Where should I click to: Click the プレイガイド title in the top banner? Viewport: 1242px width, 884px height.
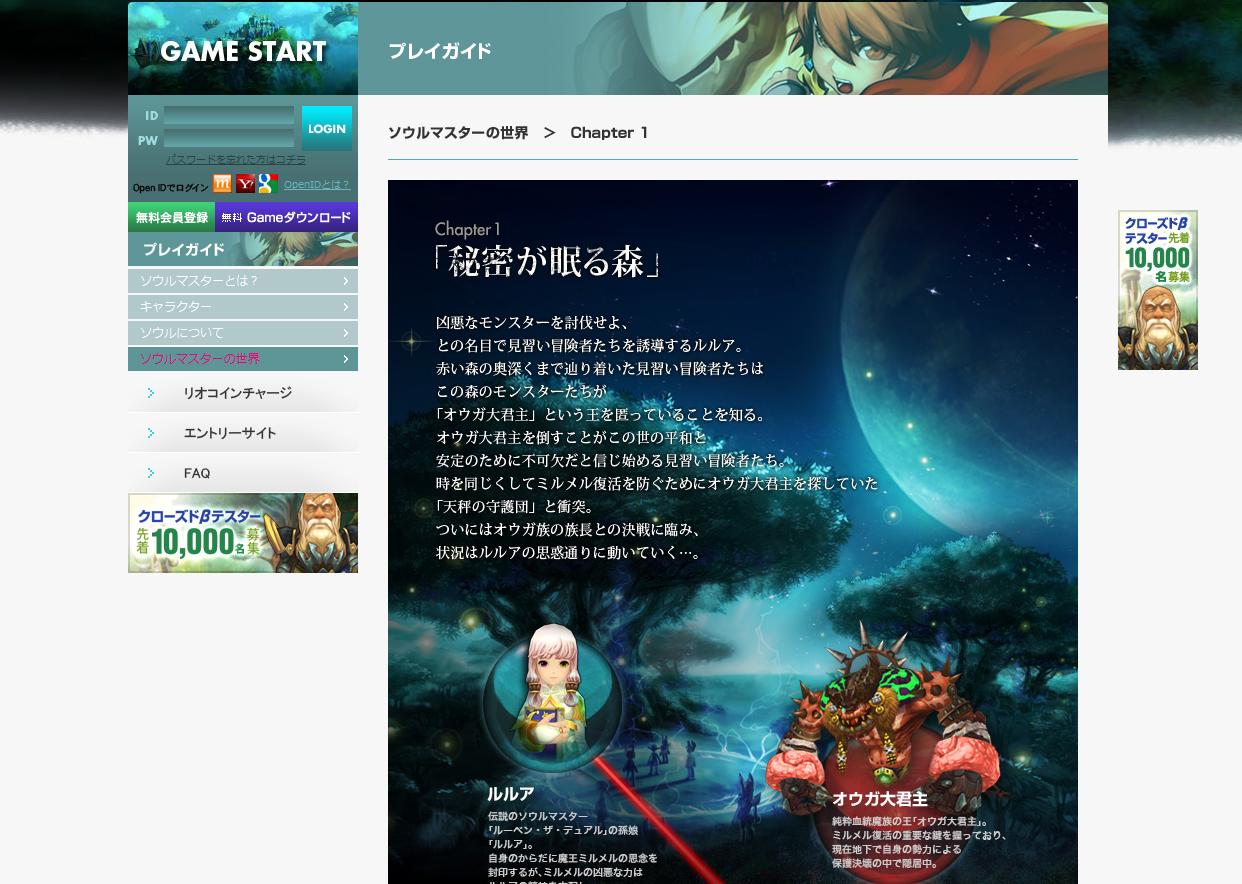click(440, 51)
